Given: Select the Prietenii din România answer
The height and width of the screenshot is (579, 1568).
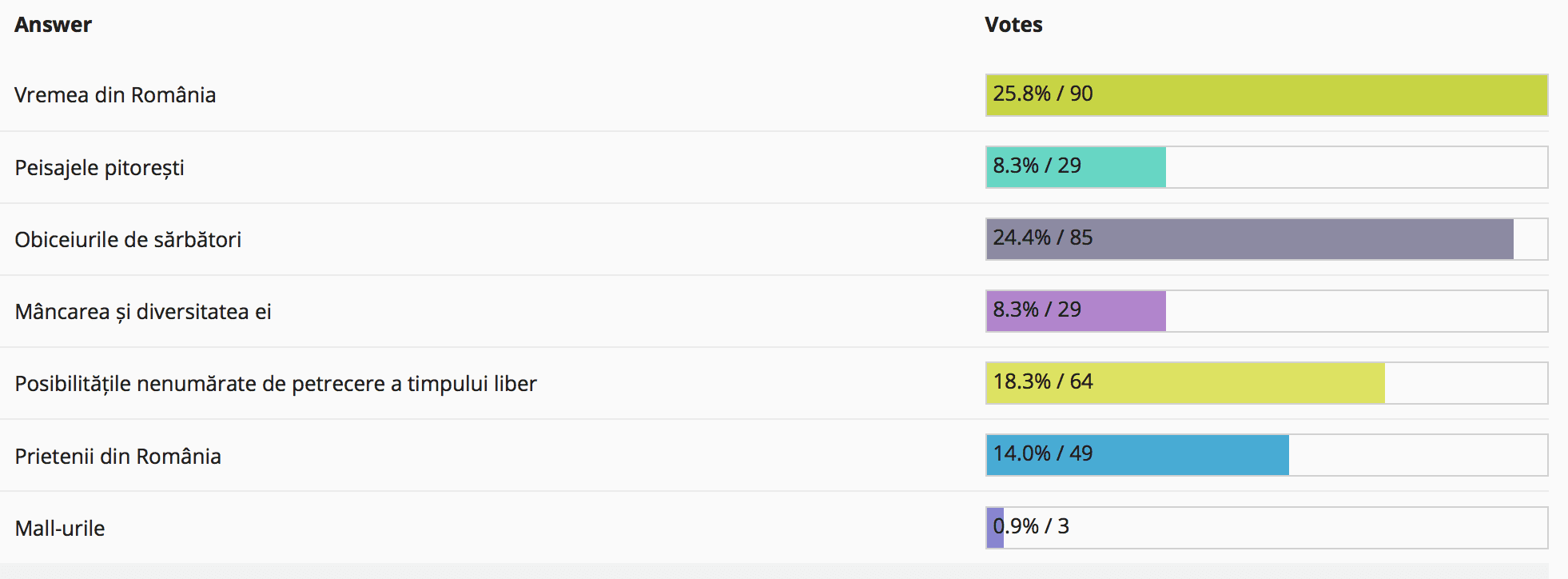Looking at the screenshot, I should click(117, 457).
